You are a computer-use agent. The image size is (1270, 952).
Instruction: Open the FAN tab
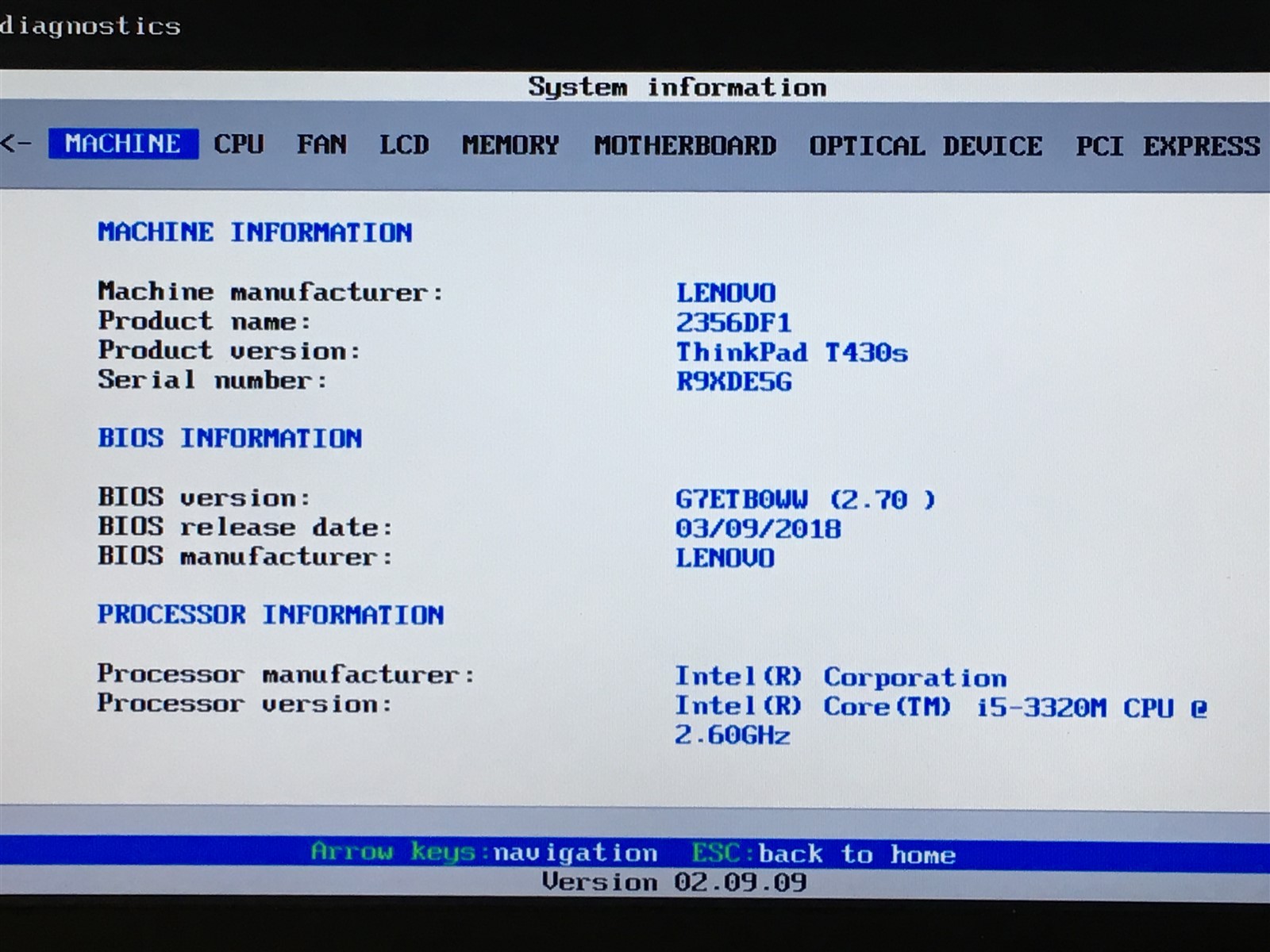click(x=321, y=144)
